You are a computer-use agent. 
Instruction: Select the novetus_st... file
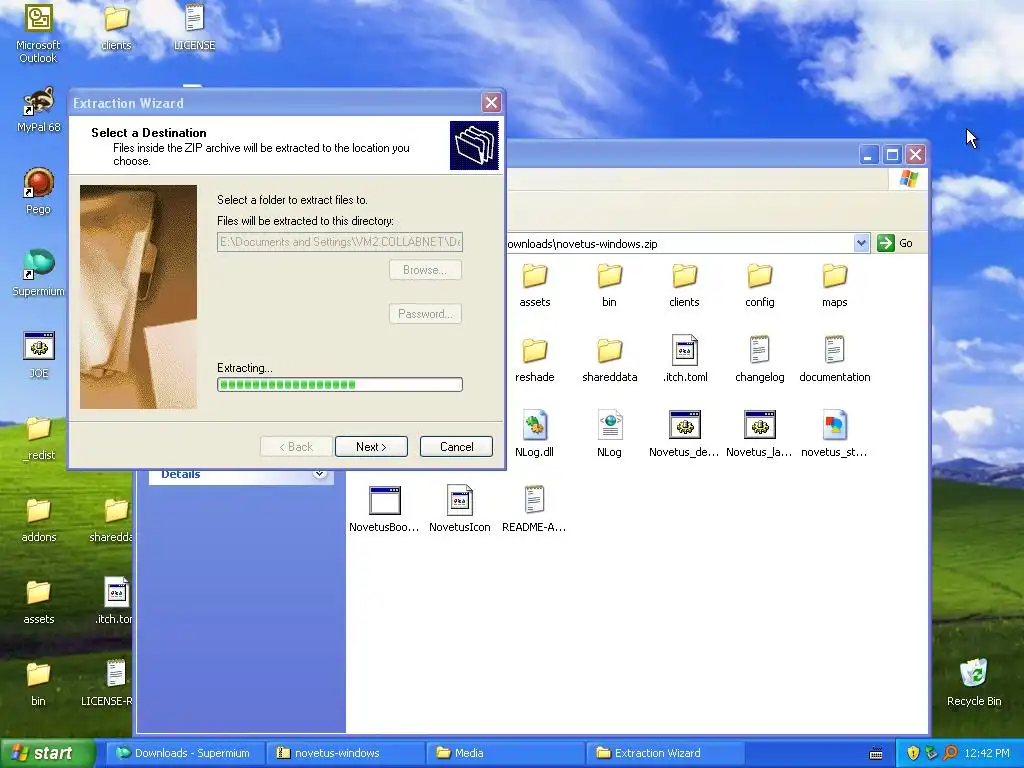coord(834,434)
